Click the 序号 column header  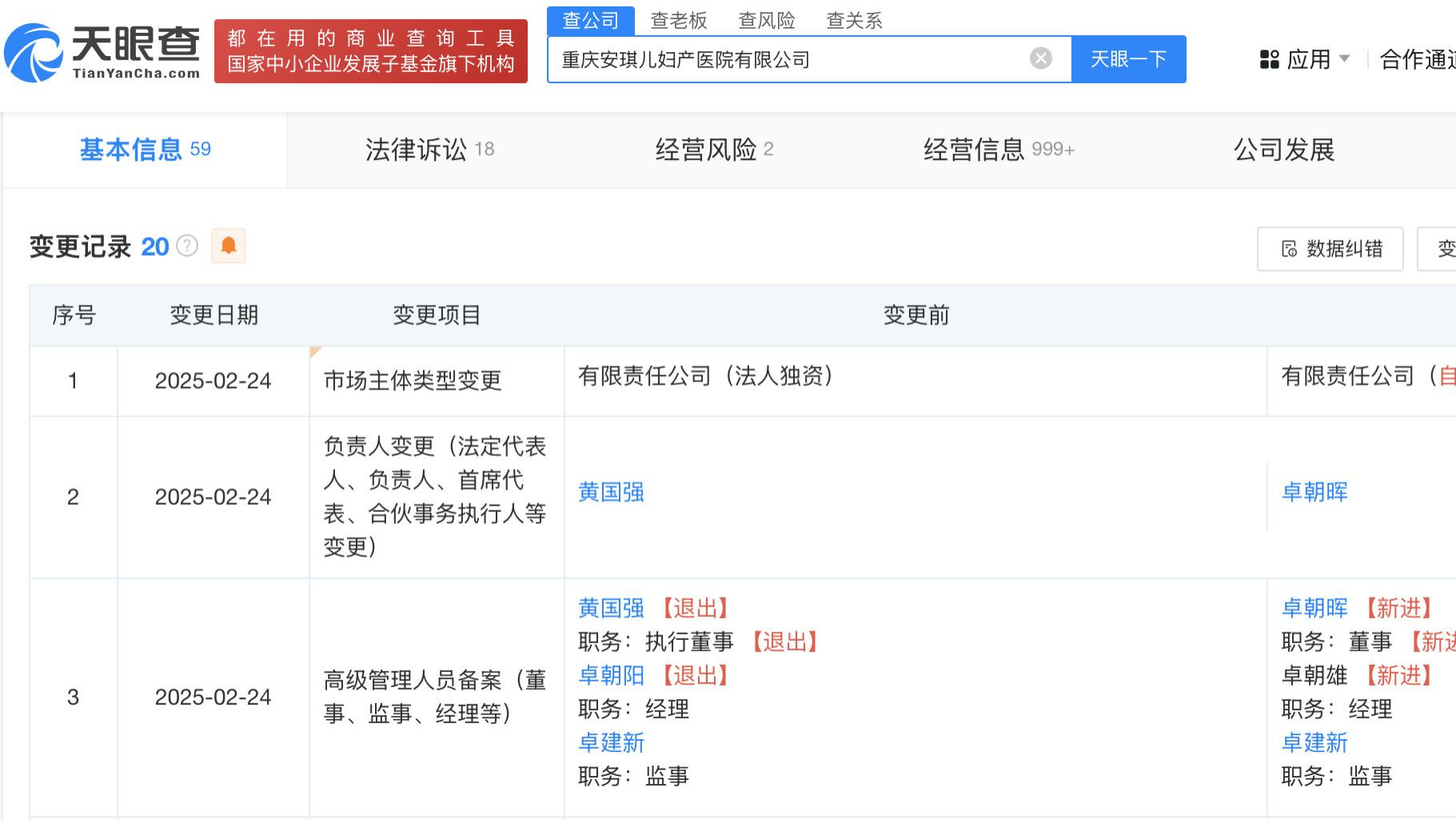click(74, 315)
